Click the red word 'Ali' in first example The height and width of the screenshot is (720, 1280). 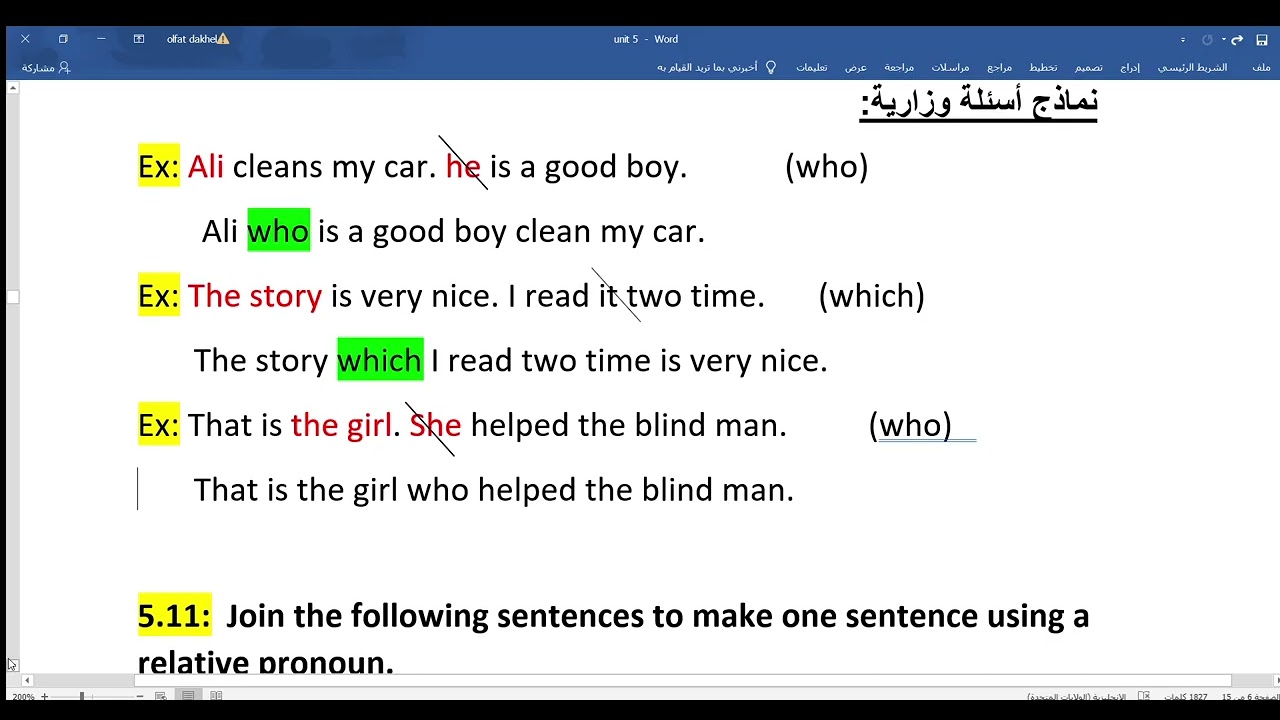[205, 166]
